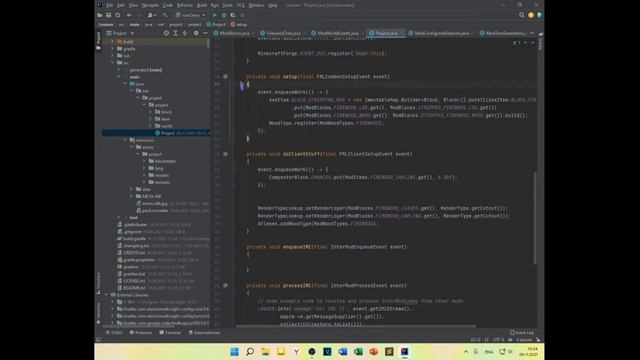The height and width of the screenshot is (360, 640).
Task: Select the Project.java editor tab
Action: (384, 33)
